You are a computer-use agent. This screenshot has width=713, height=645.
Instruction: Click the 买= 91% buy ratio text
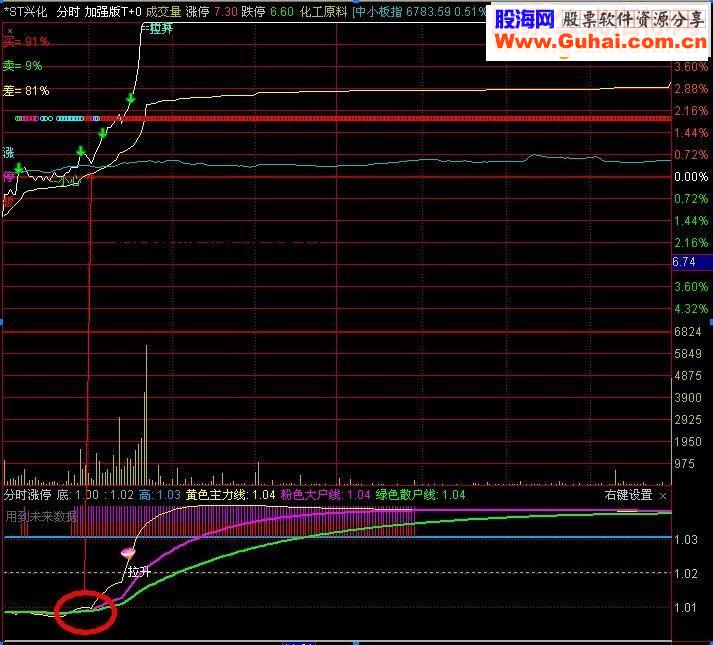25,42
